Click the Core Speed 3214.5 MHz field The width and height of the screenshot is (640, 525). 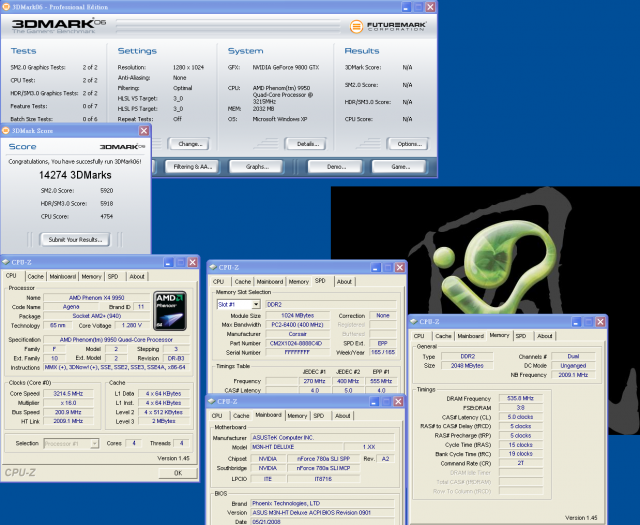point(68,394)
